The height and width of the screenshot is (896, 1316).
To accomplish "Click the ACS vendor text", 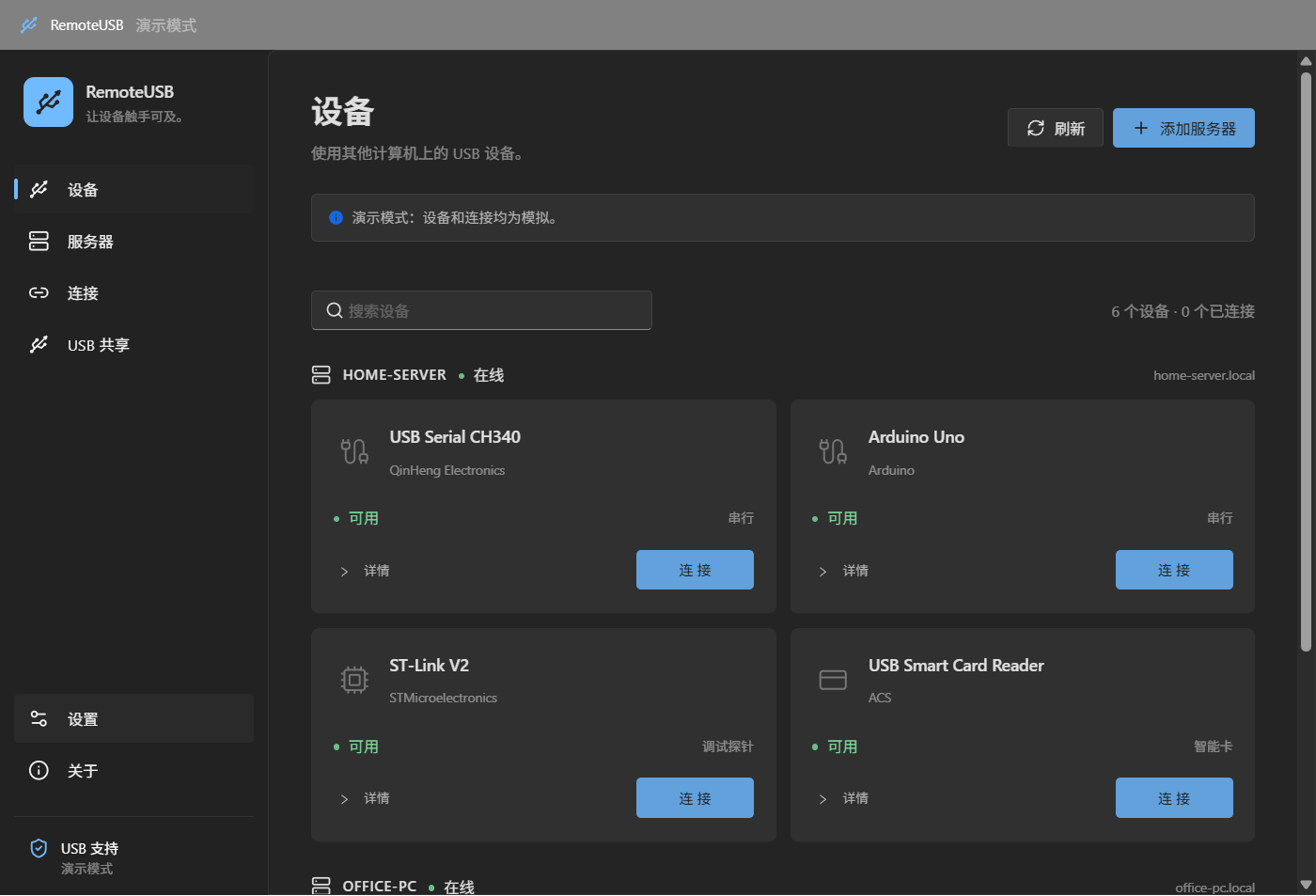I will click(880, 698).
